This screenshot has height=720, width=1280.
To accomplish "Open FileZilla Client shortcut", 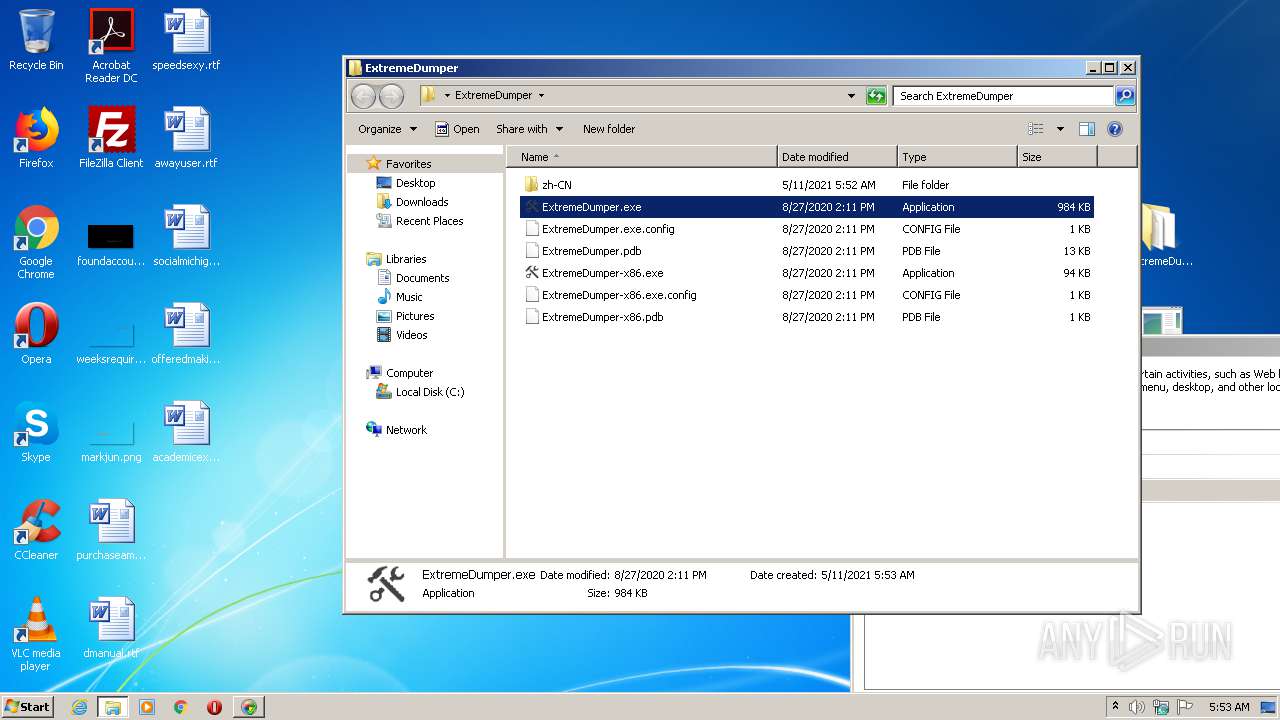I will tap(111, 138).
